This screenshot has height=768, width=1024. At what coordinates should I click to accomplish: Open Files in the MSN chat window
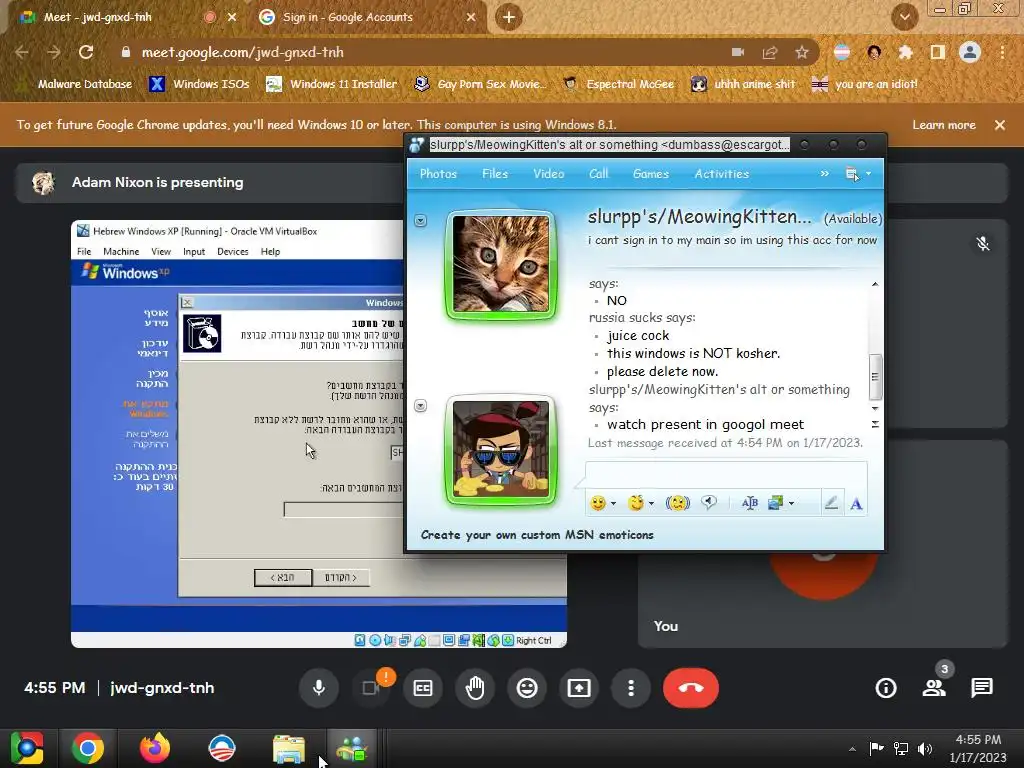click(495, 174)
